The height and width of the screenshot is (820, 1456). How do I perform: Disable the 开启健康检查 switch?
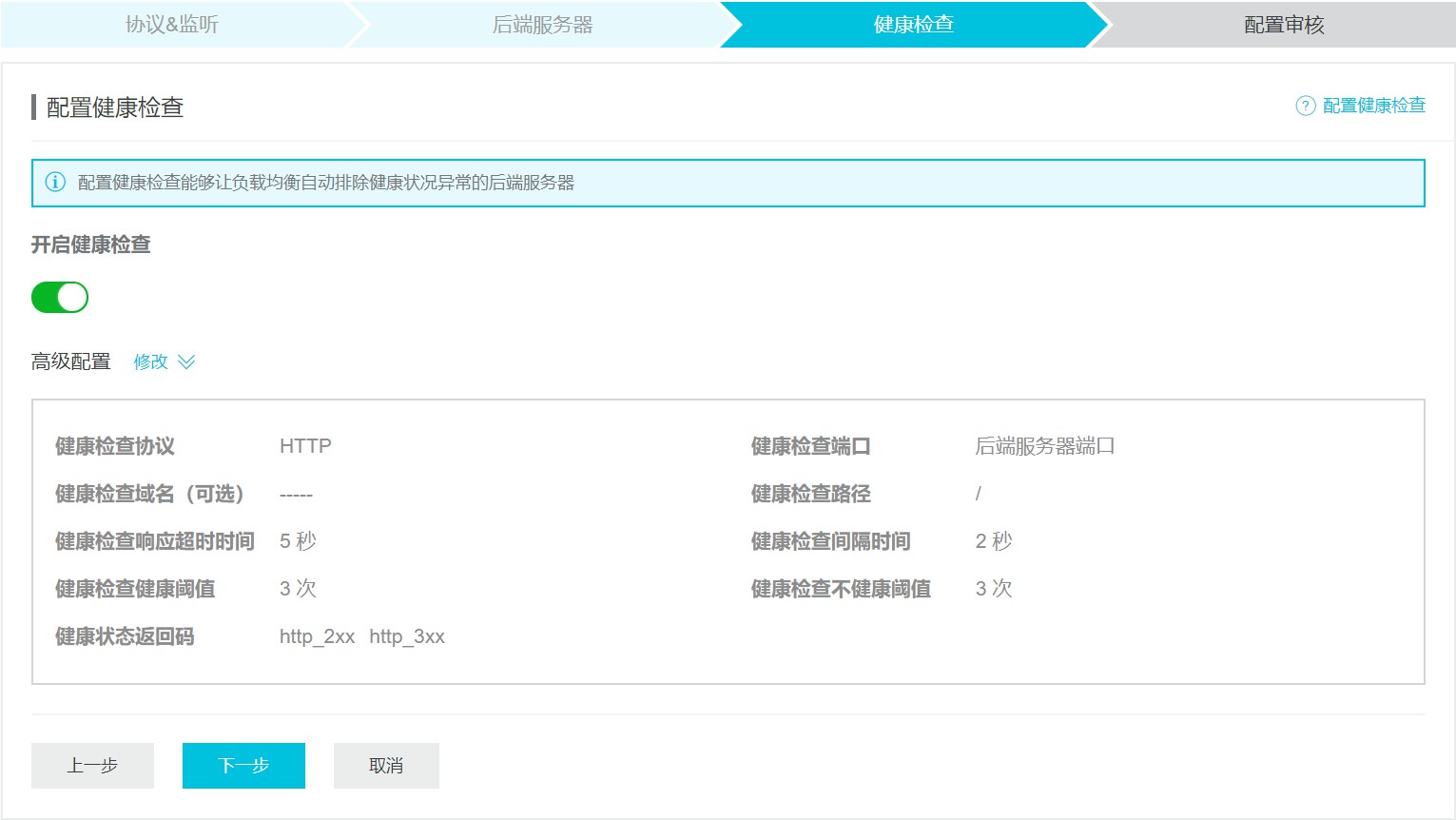point(60,298)
